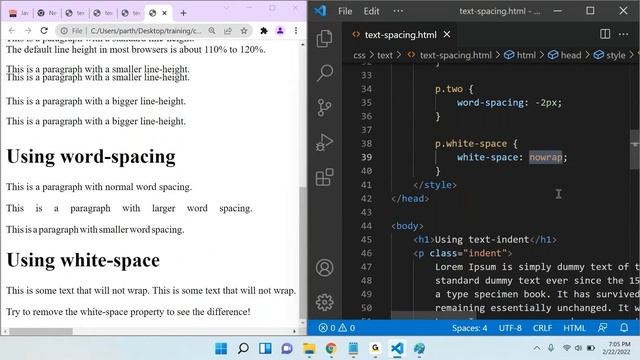
Task: Expand the collapsed VS Code menu ellipsis
Action: click(x=398, y=11)
